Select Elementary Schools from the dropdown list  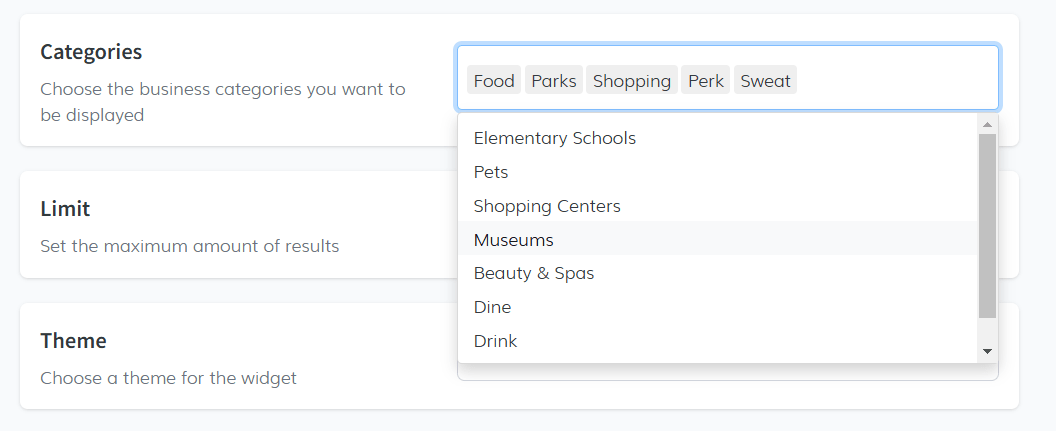tap(555, 138)
